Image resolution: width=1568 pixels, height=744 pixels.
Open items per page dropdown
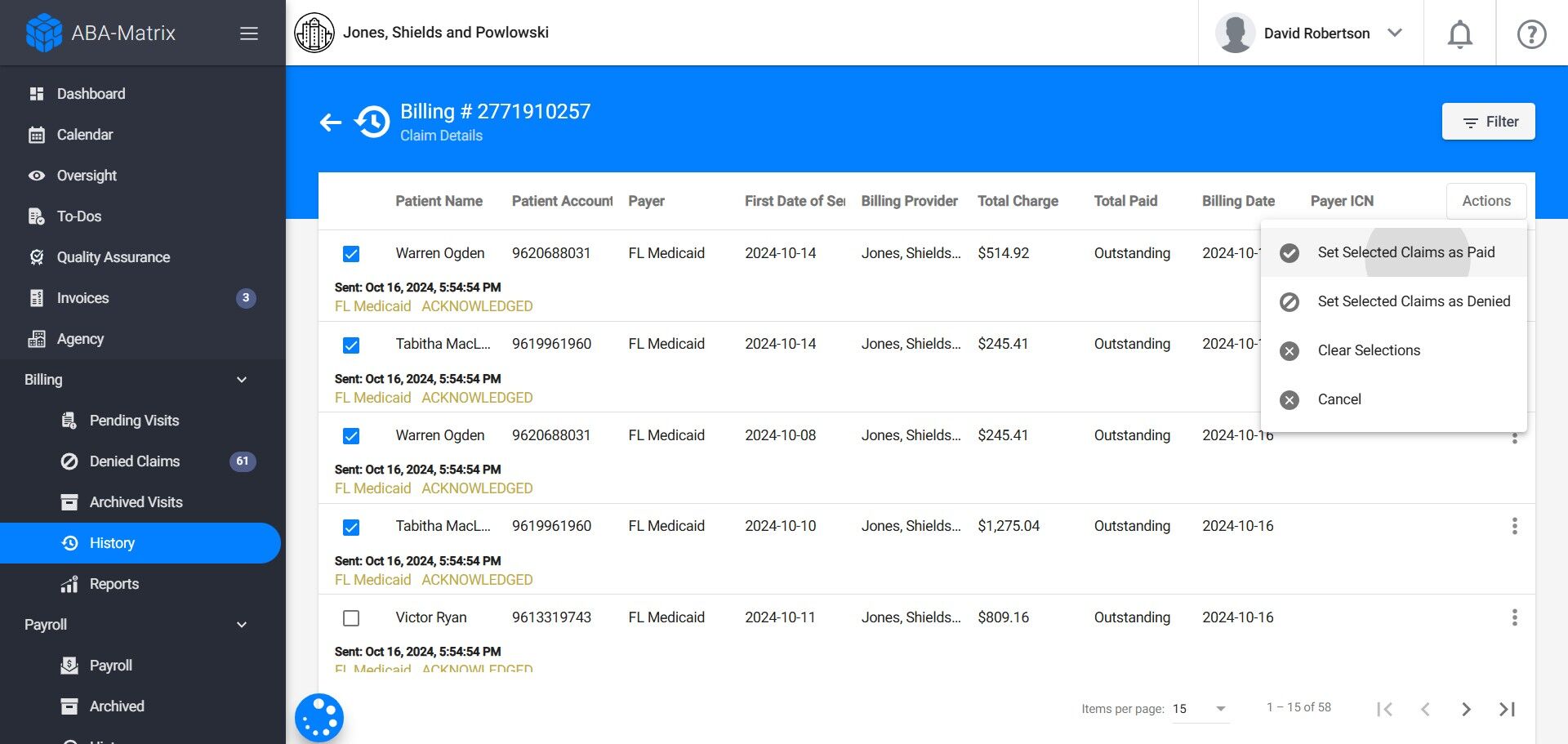1200,709
